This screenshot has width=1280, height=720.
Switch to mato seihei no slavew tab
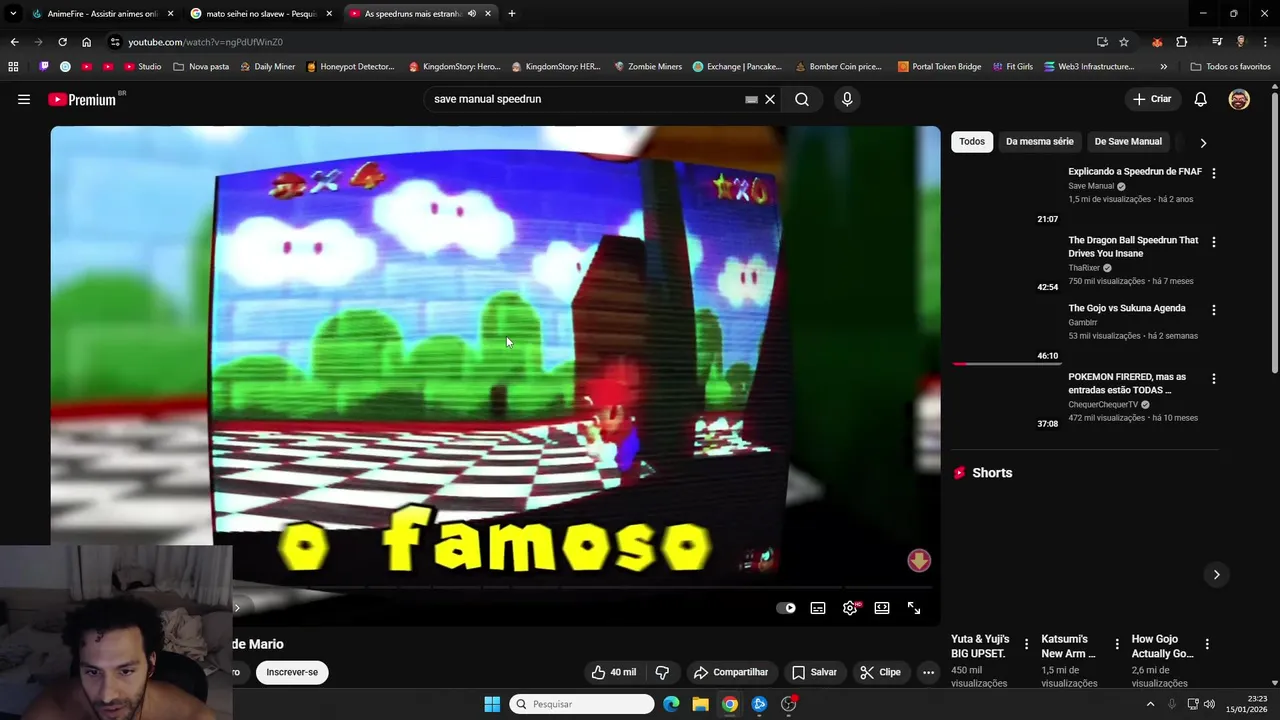pos(262,14)
